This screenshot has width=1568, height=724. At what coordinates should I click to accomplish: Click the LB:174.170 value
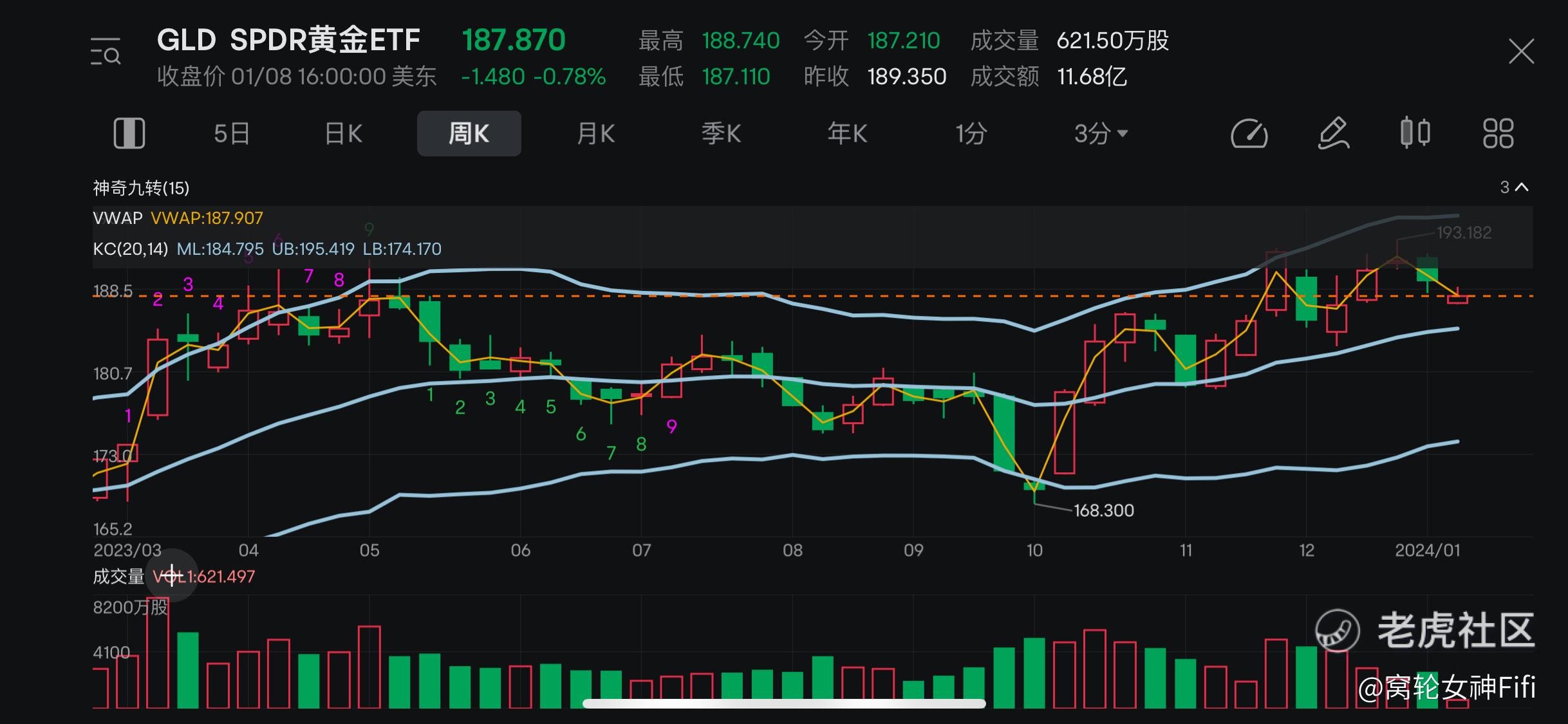pyautogui.click(x=402, y=249)
